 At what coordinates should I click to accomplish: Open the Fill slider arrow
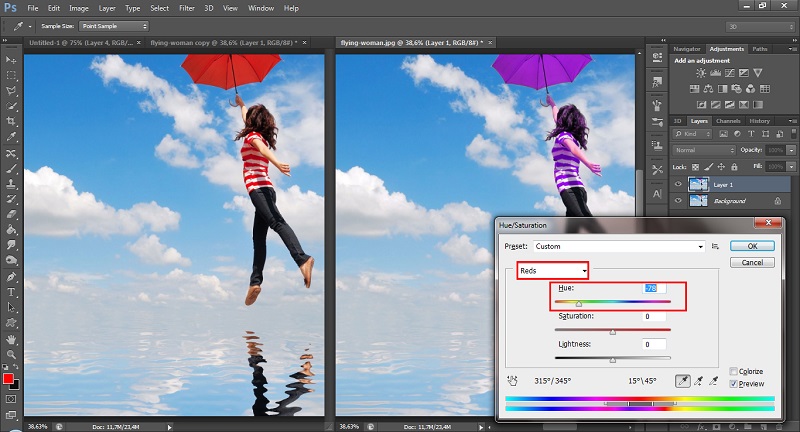(791, 167)
